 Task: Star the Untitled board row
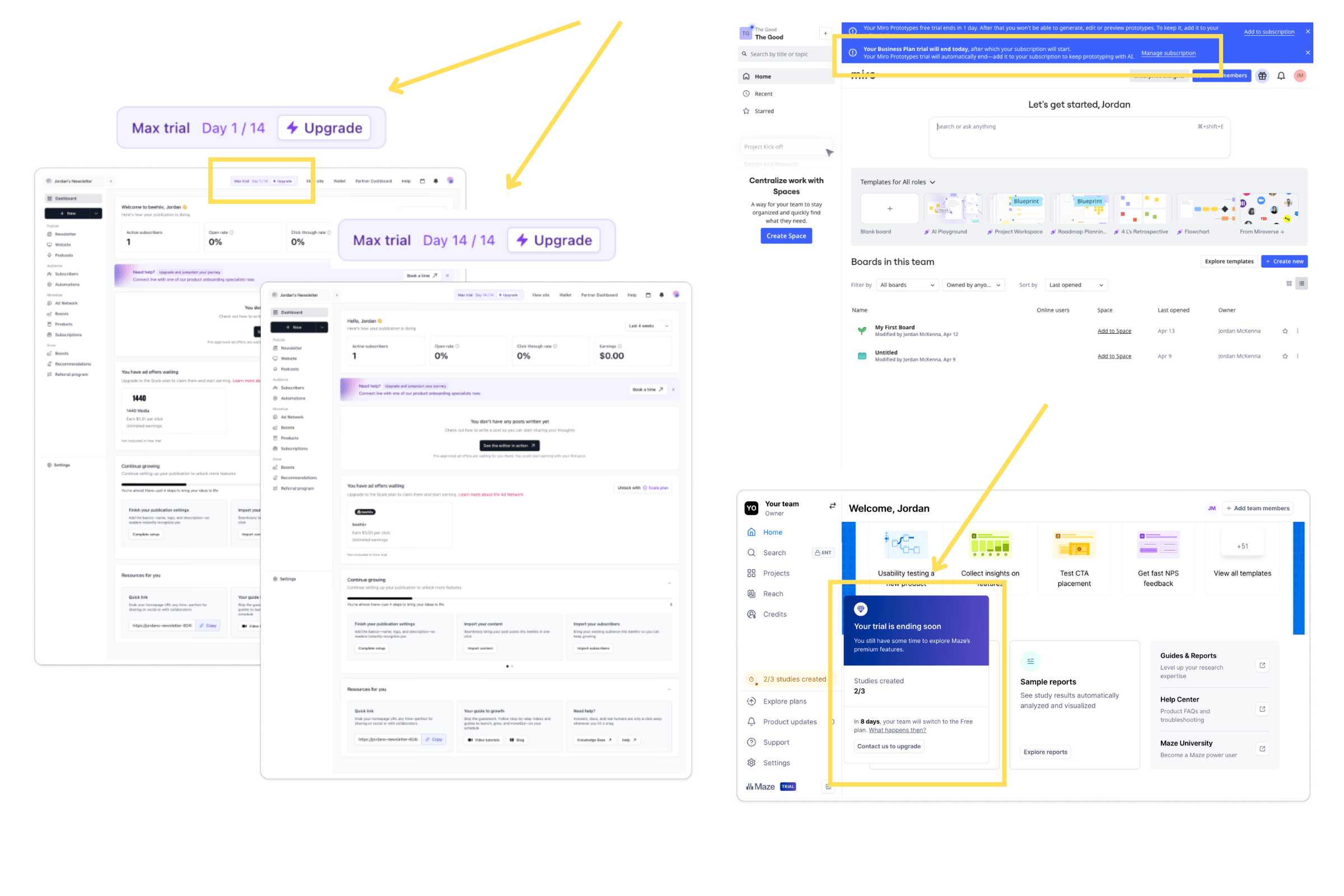point(1285,356)
